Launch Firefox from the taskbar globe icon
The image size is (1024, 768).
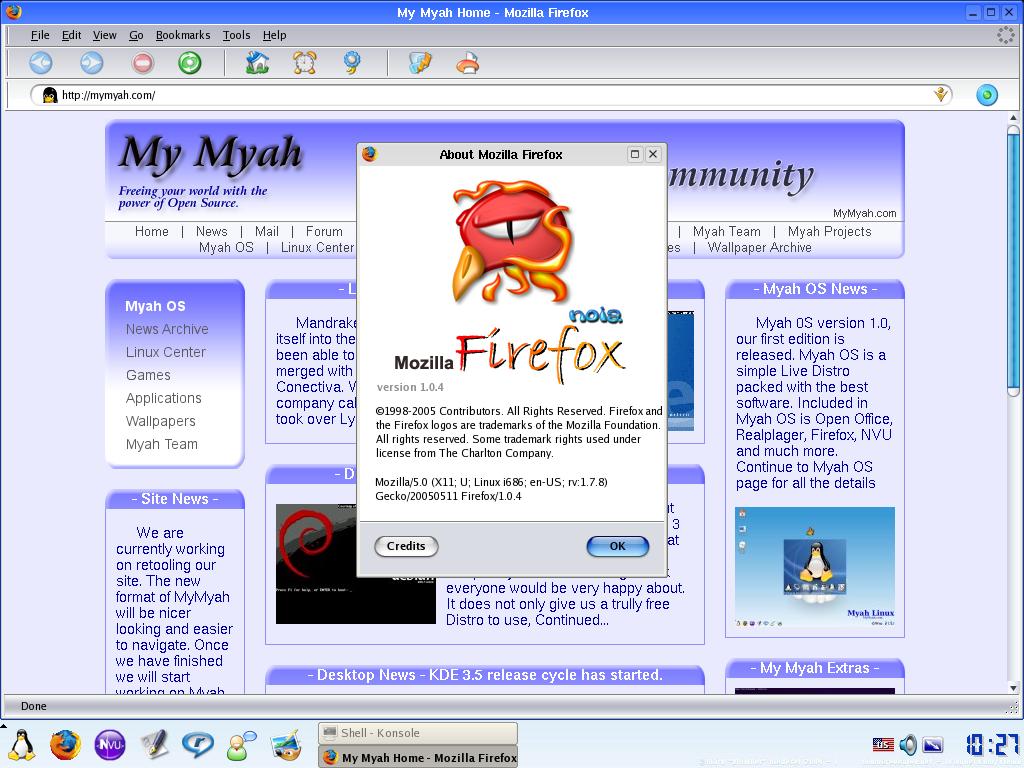click(65, 745)
